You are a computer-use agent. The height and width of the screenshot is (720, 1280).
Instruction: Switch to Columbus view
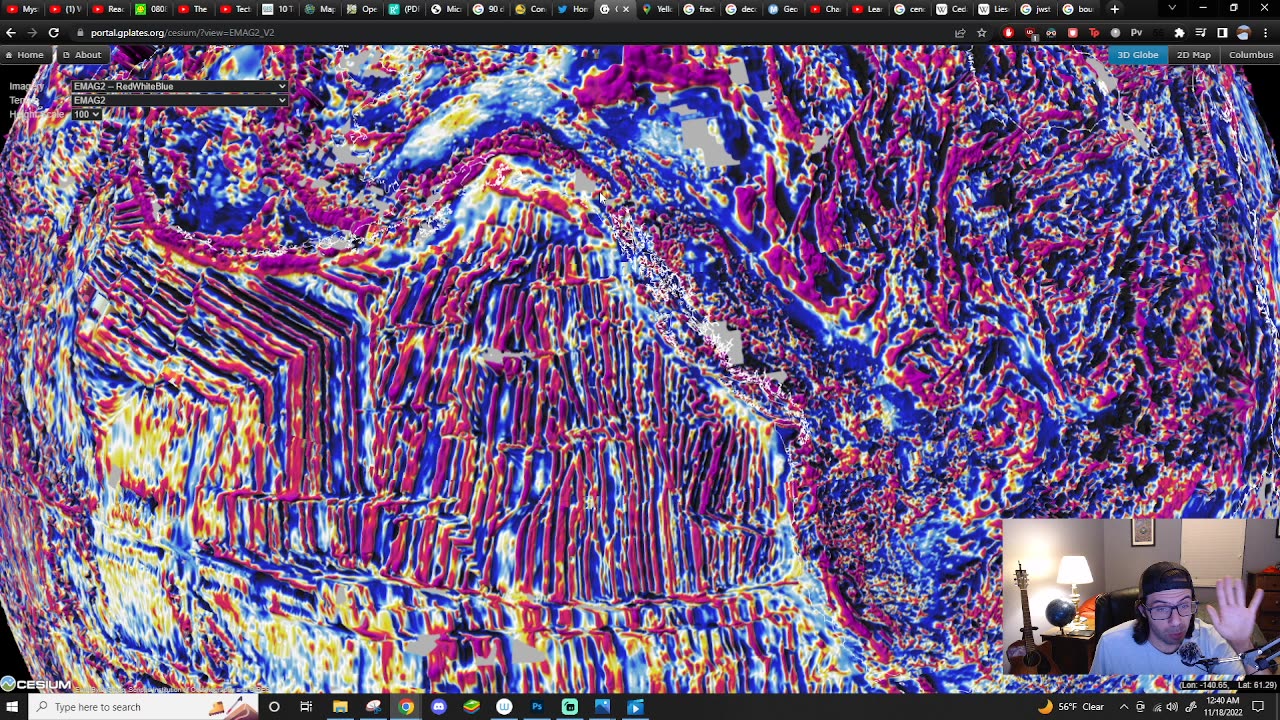click(x=1251, y=55)
